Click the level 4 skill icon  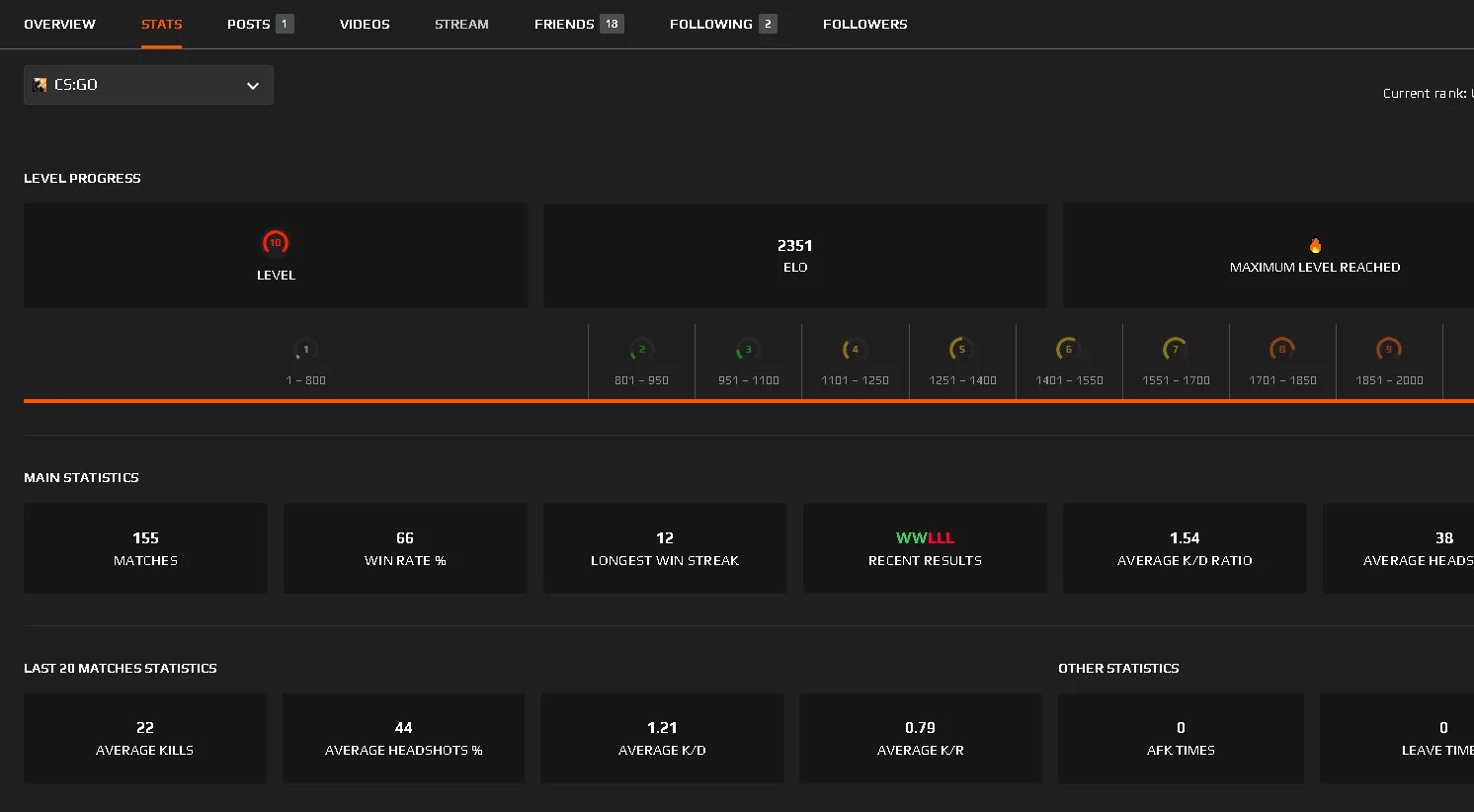click(x=855, y=350)
